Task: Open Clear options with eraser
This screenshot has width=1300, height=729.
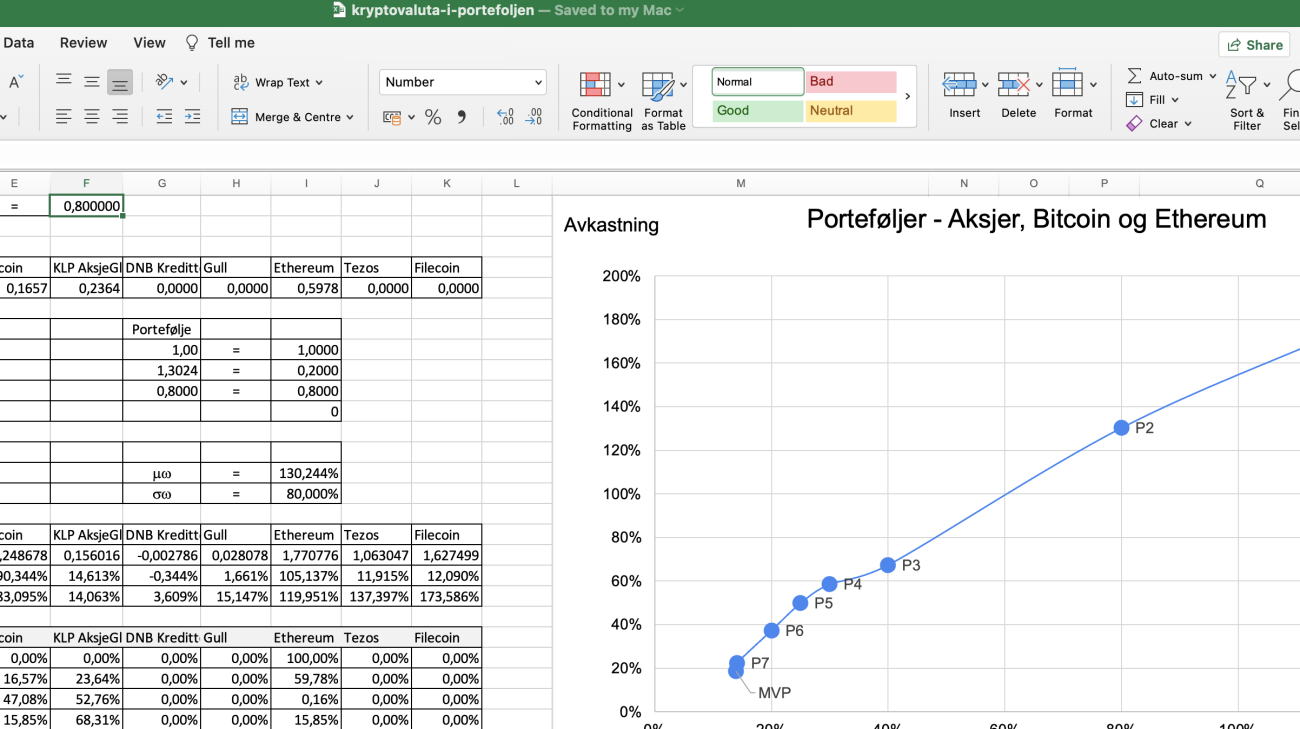Action: pyautogui.click(x=1159, y=124)
